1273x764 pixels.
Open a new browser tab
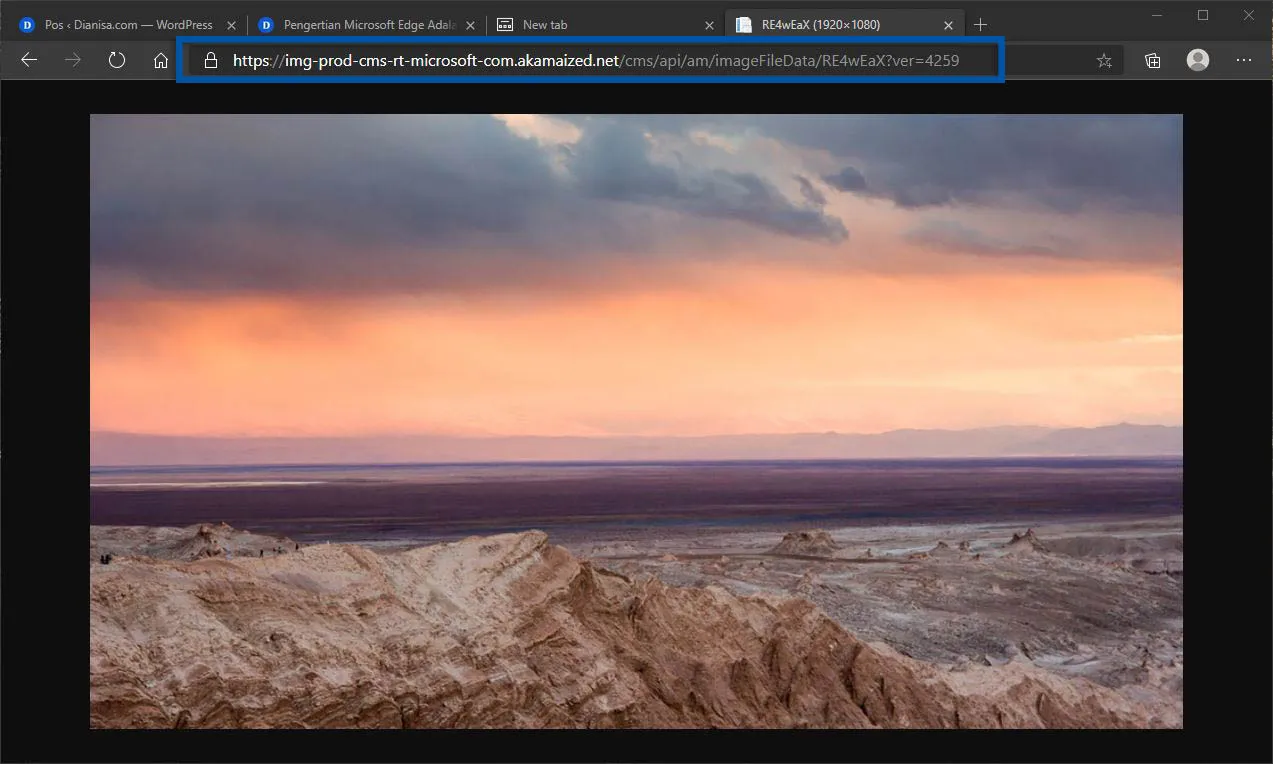point(980,24)
